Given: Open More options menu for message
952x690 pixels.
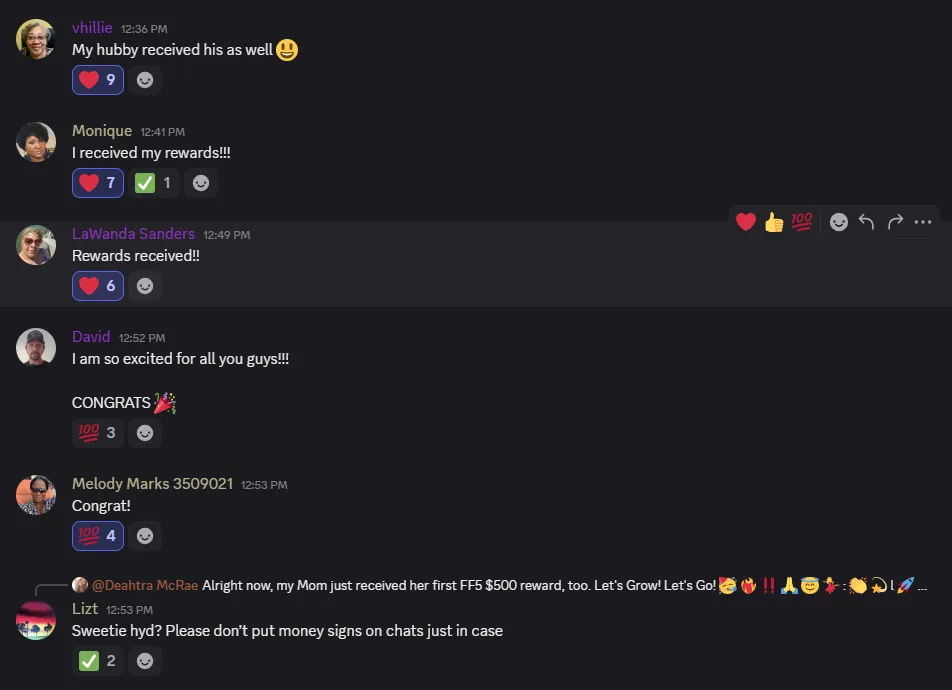Looking at the screenshot, I should click(x=923, y=222).
